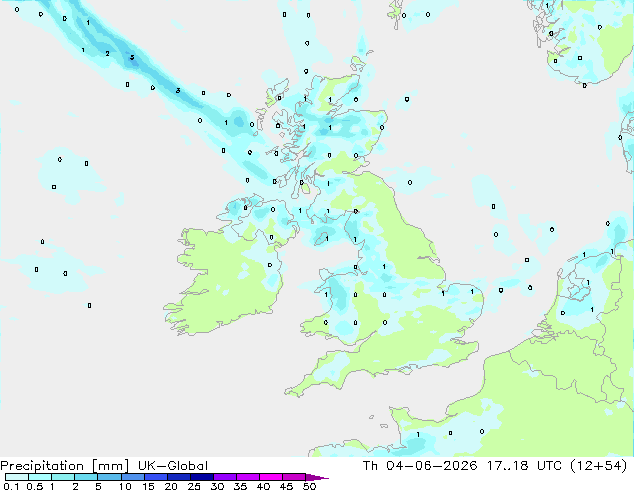Click the "10" legend scale label
Screen dimensions: 634x490
[x=125, y=486]
